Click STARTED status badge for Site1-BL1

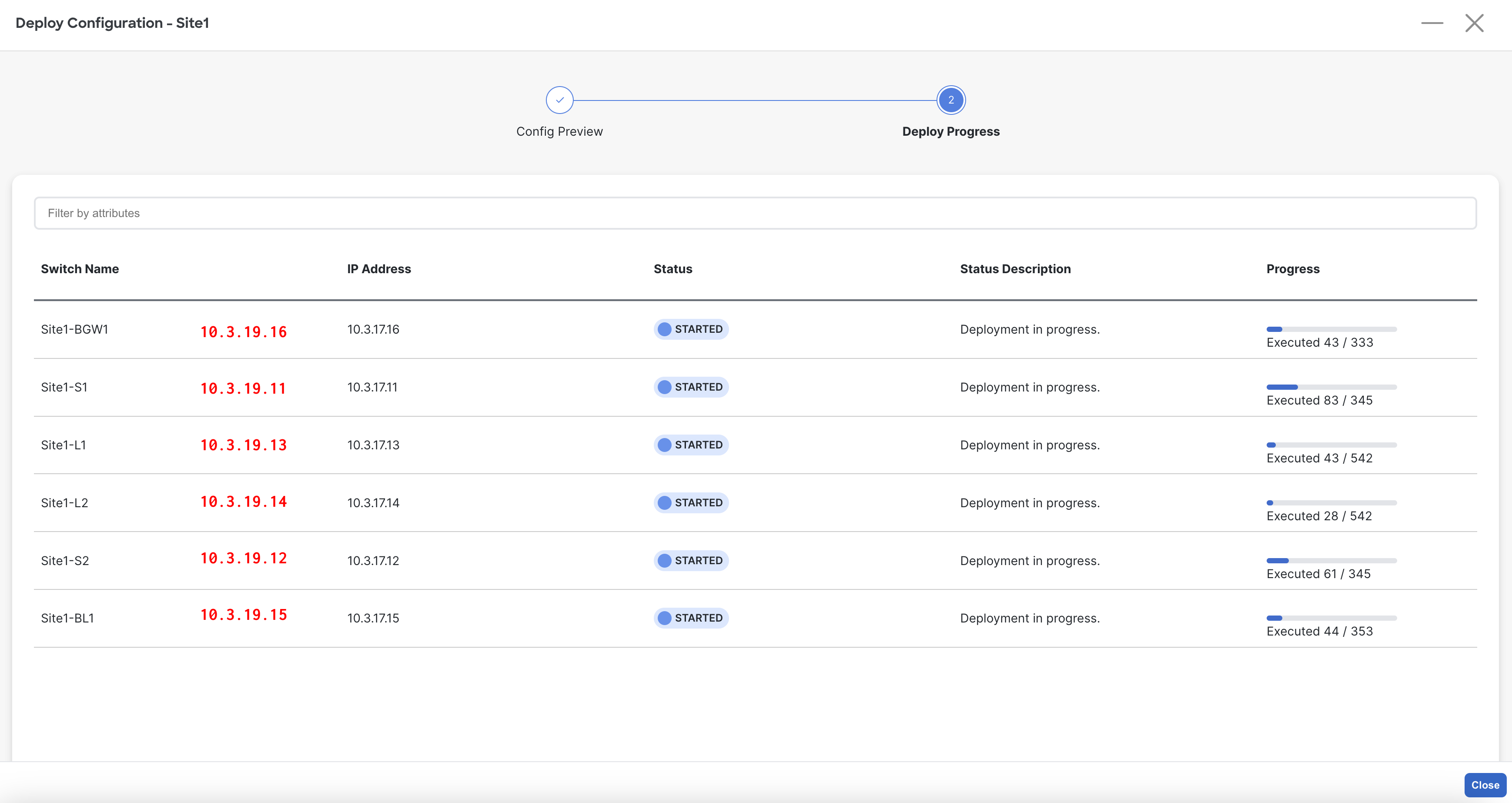691,618
